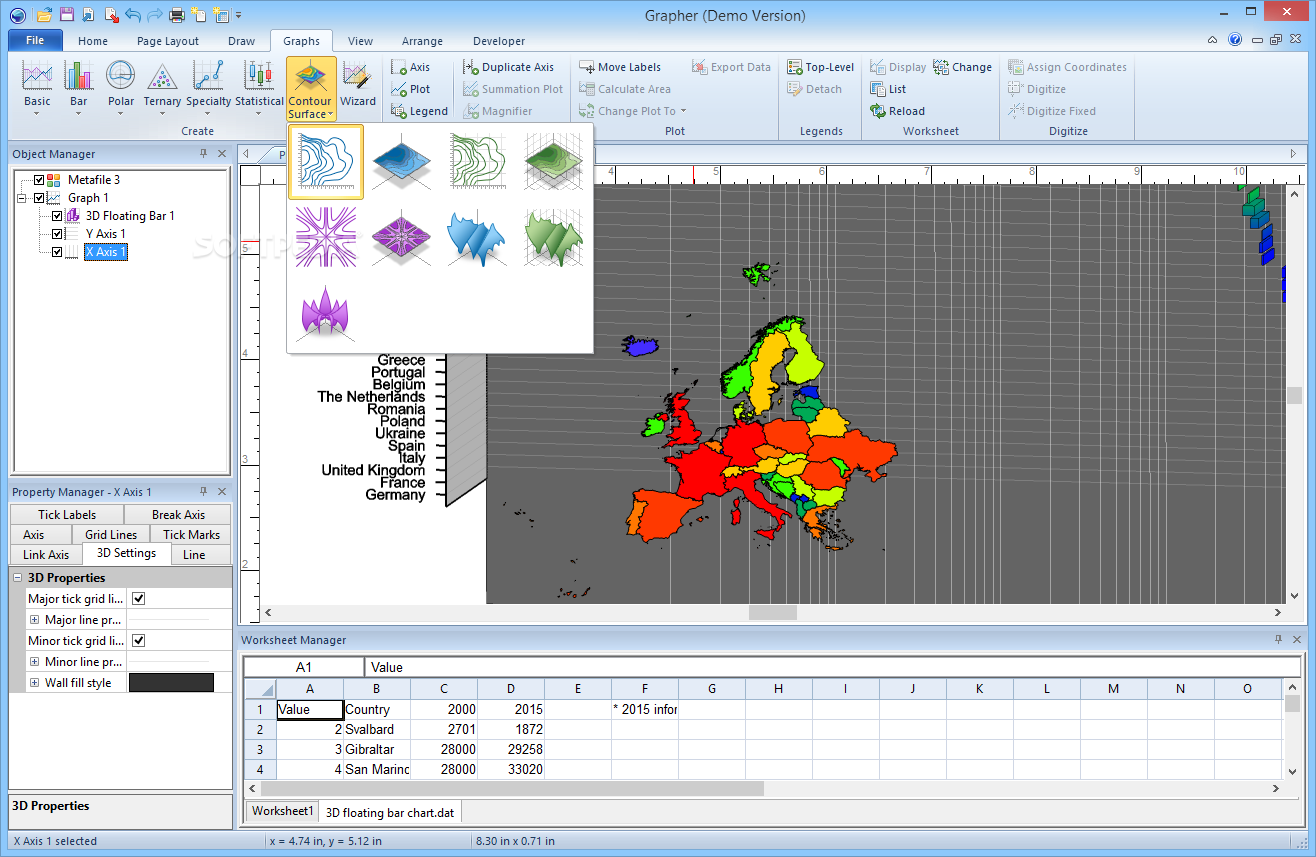Click Change in Worksheet group
The width and height of the screenshot is (1316, 857).
[962, 67]
